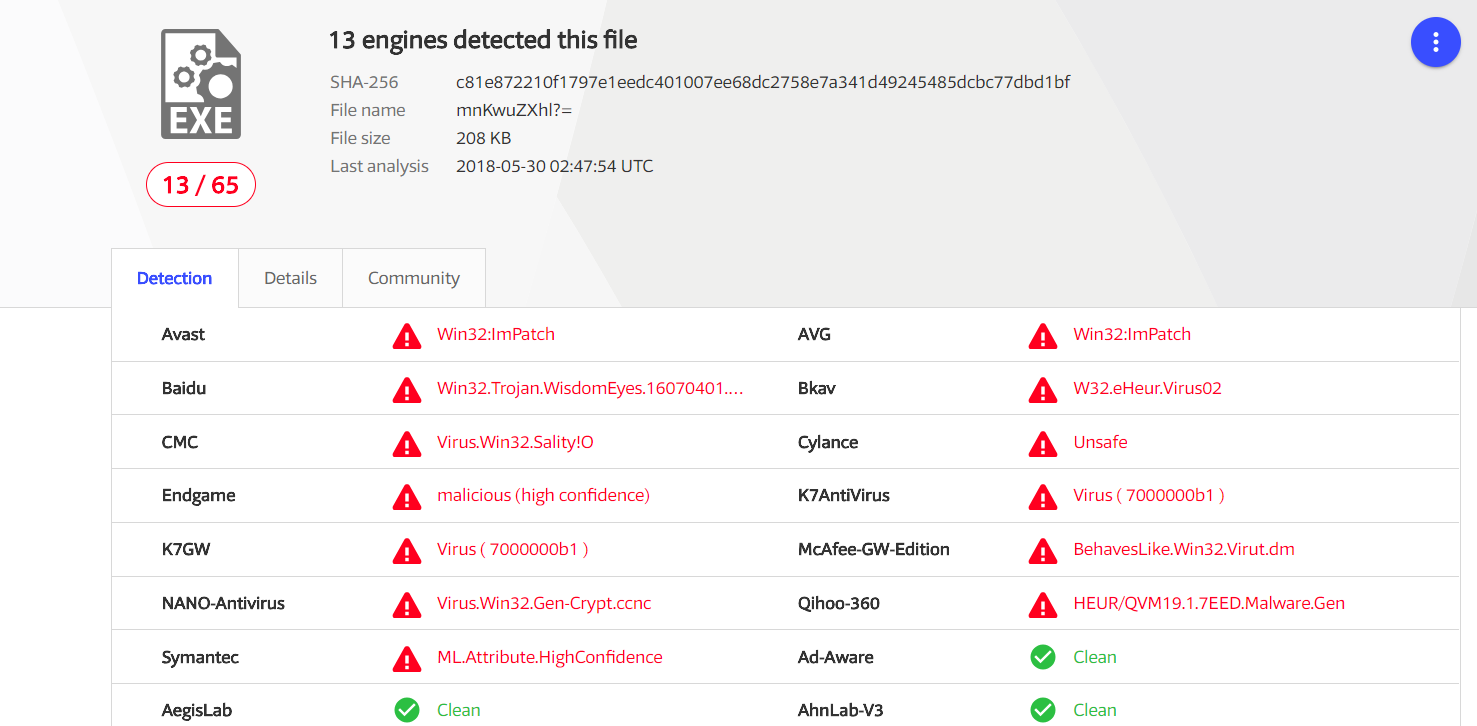Click the green check icon for AegisLab
Screen dimensions: 1477x726
407,710
